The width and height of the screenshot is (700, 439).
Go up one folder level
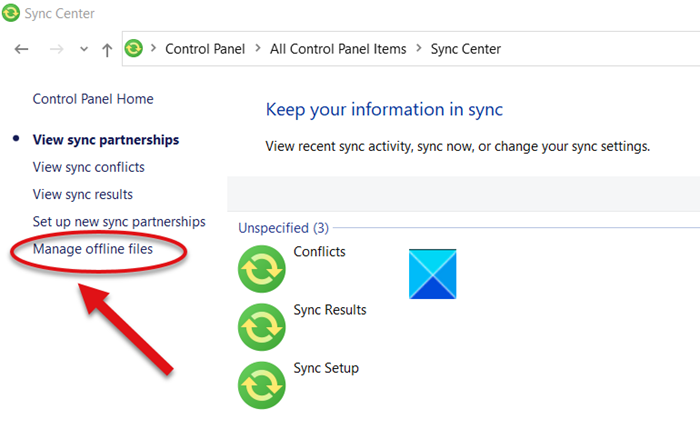click(x=107, y=49)
